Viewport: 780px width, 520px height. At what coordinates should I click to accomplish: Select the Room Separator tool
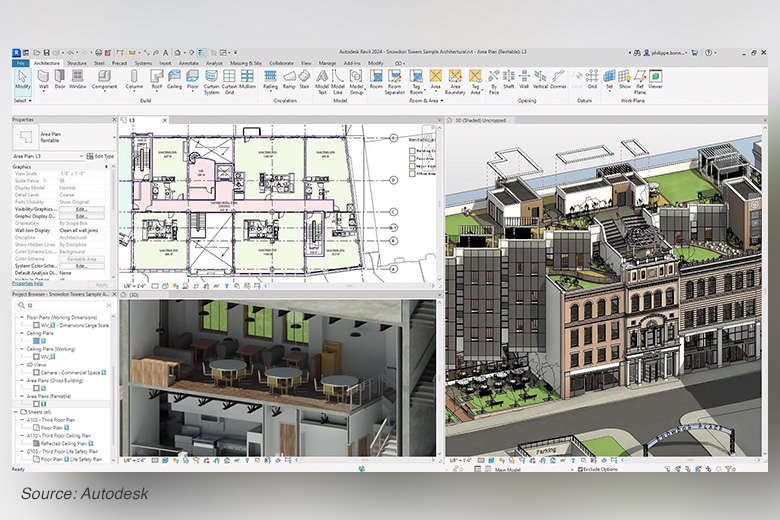point(394,82)
